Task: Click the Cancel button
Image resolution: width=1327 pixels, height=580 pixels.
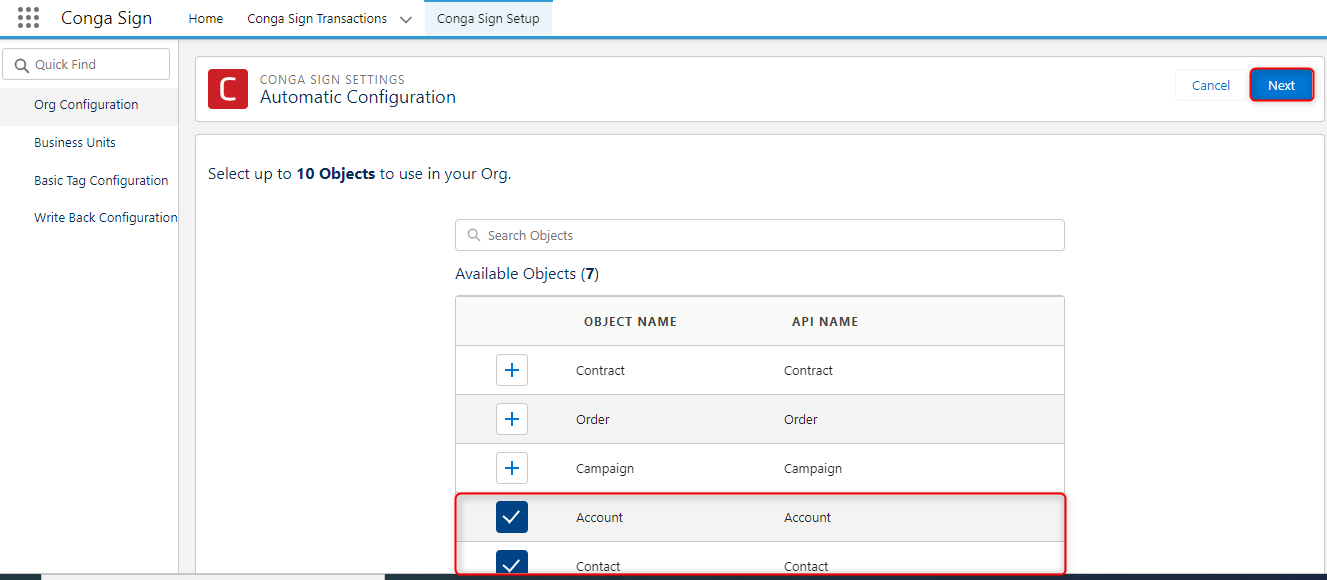Action: pos(1210,85)
